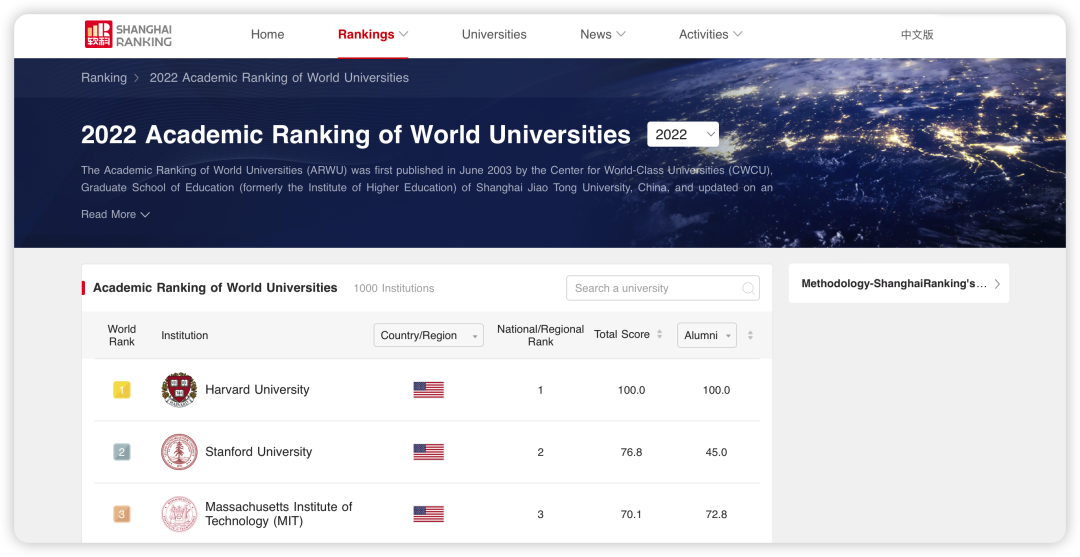Open the Universities menu item
The width and height of the screenshot is (1080, 557).
point(494,35)
